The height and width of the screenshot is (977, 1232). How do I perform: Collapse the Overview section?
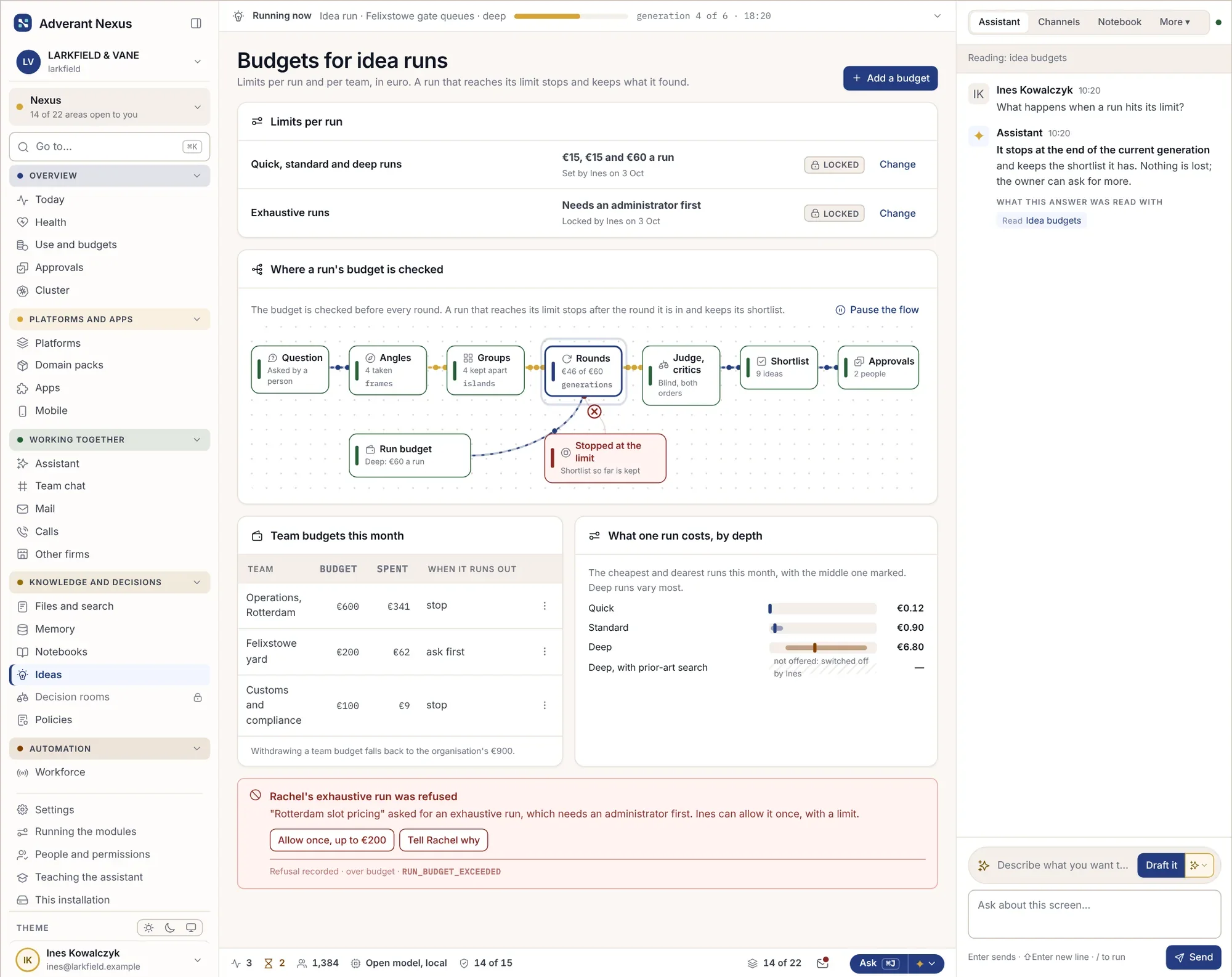(110, 176)
